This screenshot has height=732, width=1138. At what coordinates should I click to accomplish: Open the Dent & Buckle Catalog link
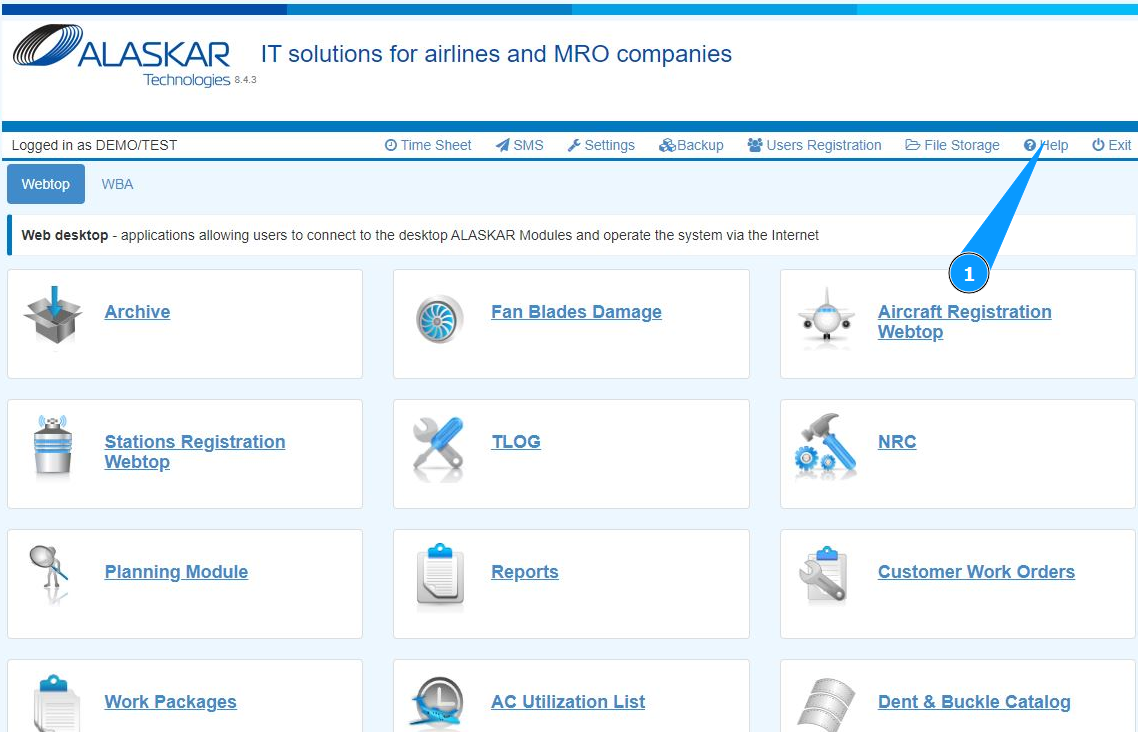pyautogui.click(x=974, y=702)
